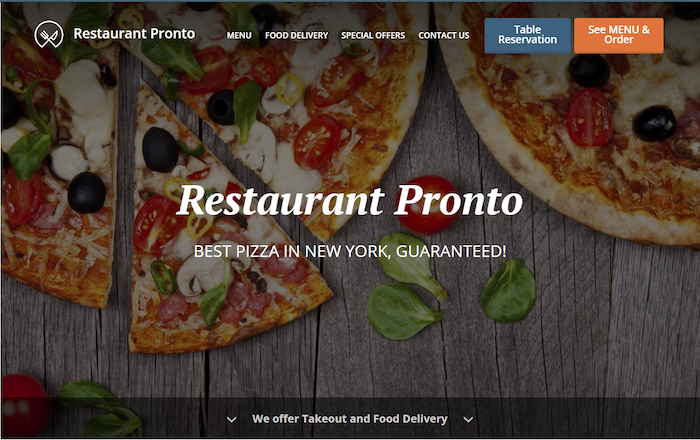The height and width of the screenshot is (440, 700).
Task: Click the basil leaves below the tagline
Action: coord(404,288)
